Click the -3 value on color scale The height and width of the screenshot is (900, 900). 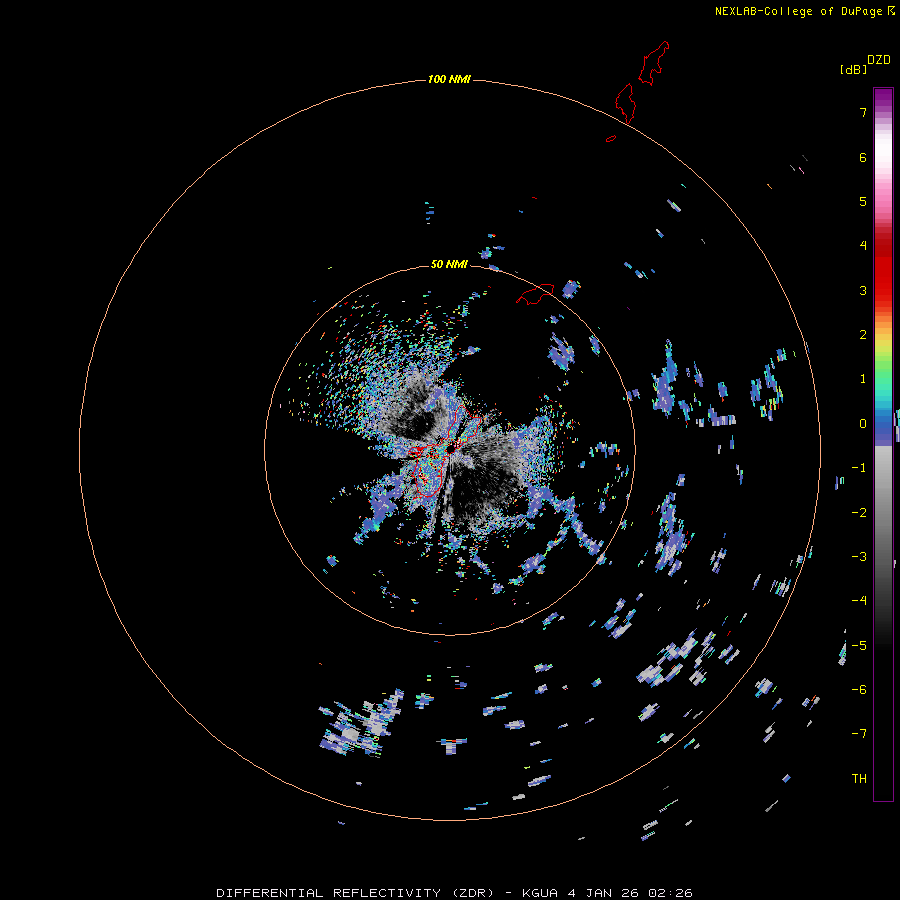pyautogui.click(x=859, y=557)
